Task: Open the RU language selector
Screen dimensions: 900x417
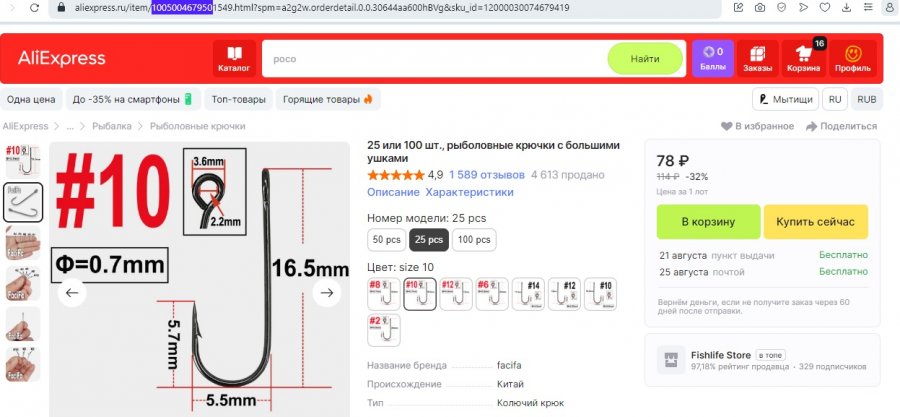Action: [835, 99]
